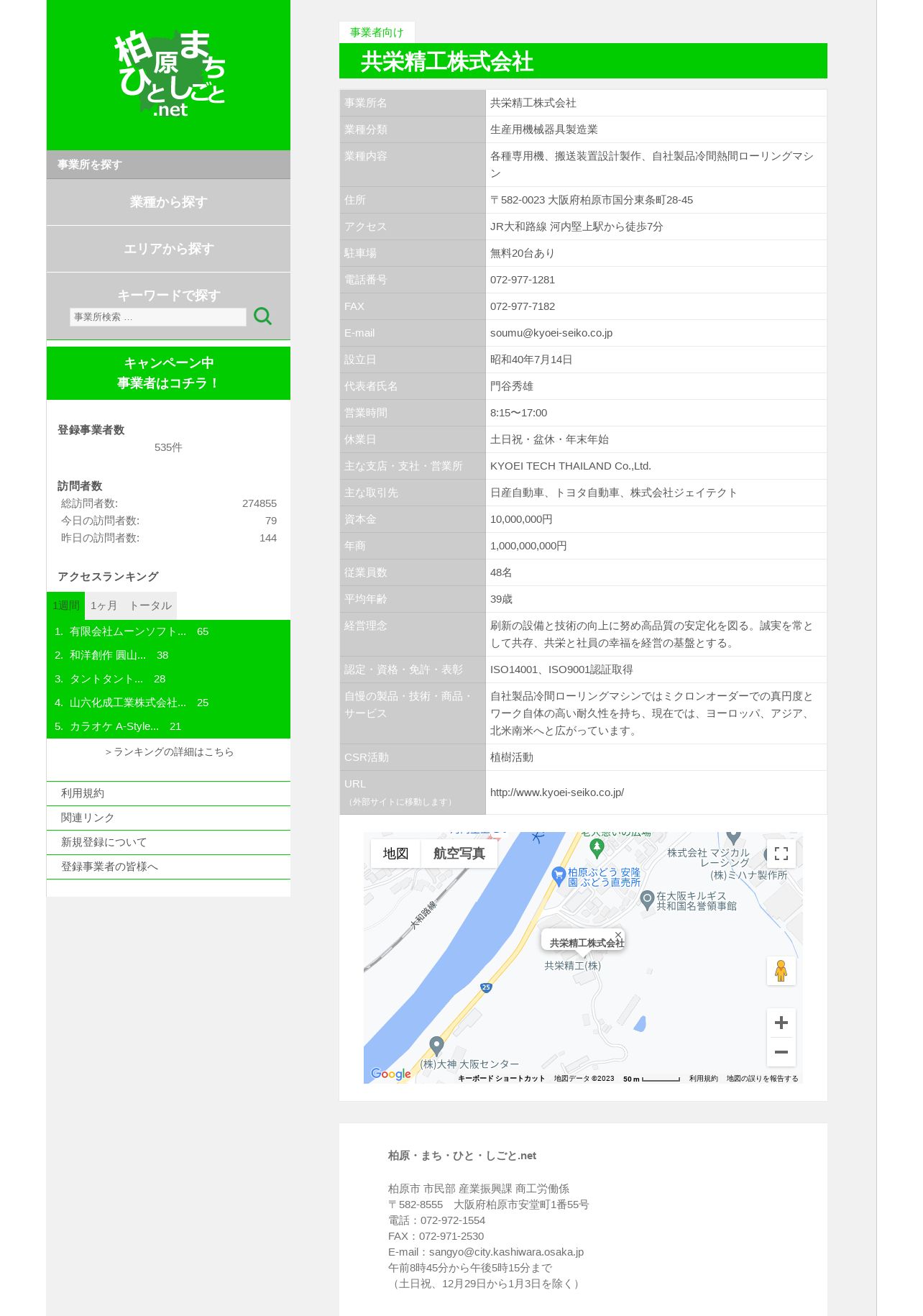Click the 柏原ぶどう shopping cart marker
This screenshot has width=923, height=1316.
click(x=559, y=876)
